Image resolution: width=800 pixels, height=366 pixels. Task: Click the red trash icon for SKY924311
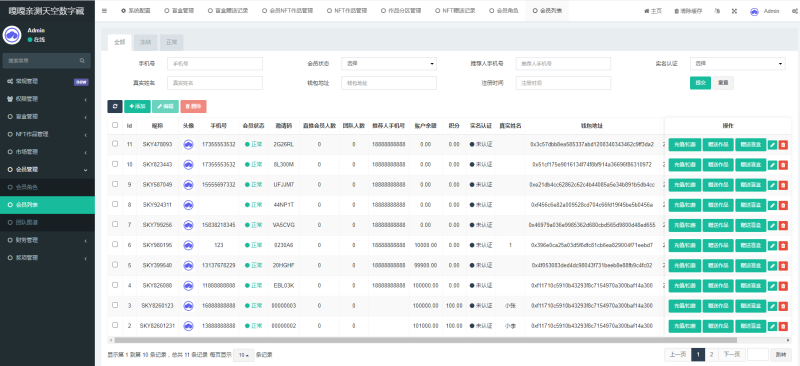783,205
